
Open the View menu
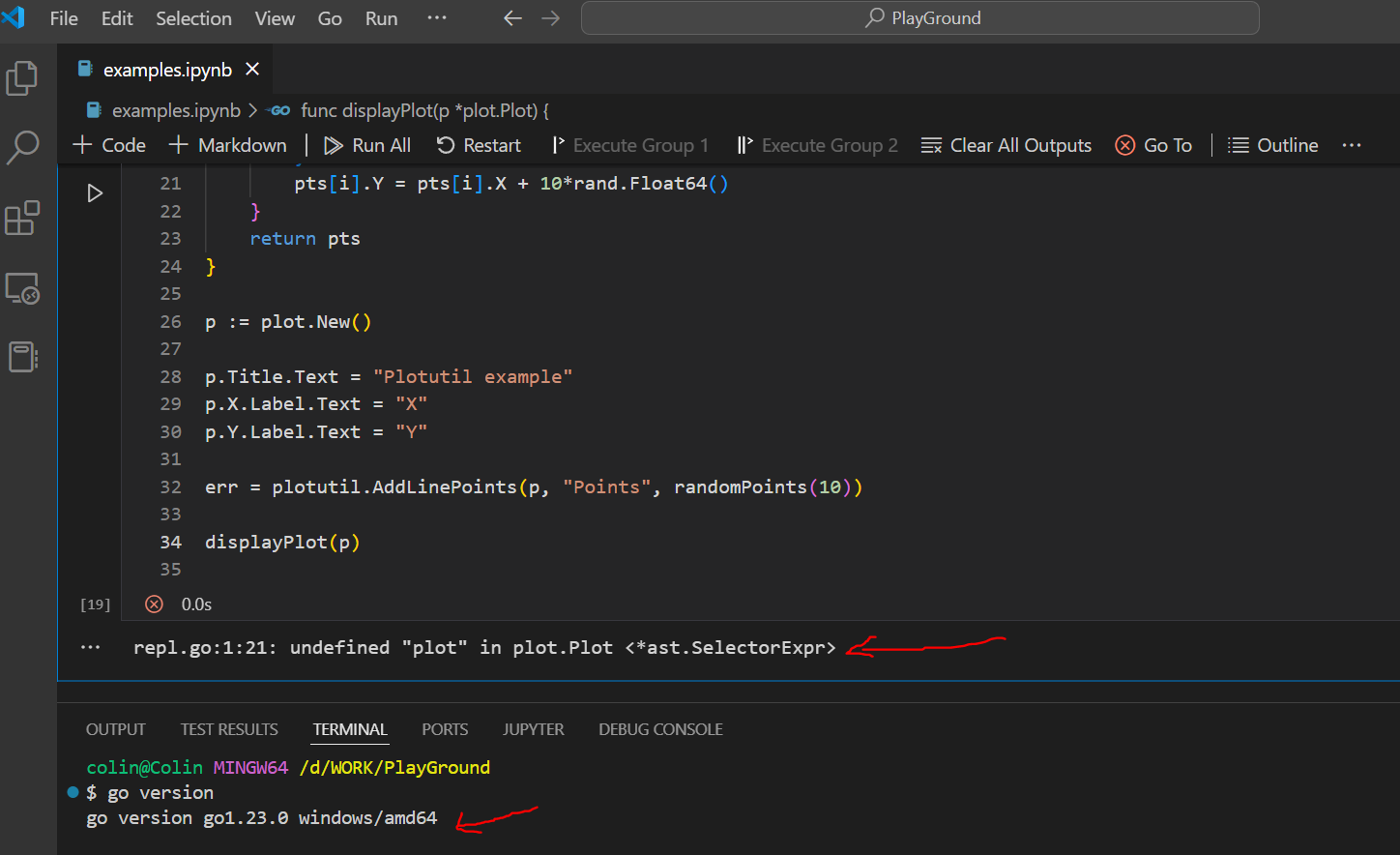[x=275, y=18]
